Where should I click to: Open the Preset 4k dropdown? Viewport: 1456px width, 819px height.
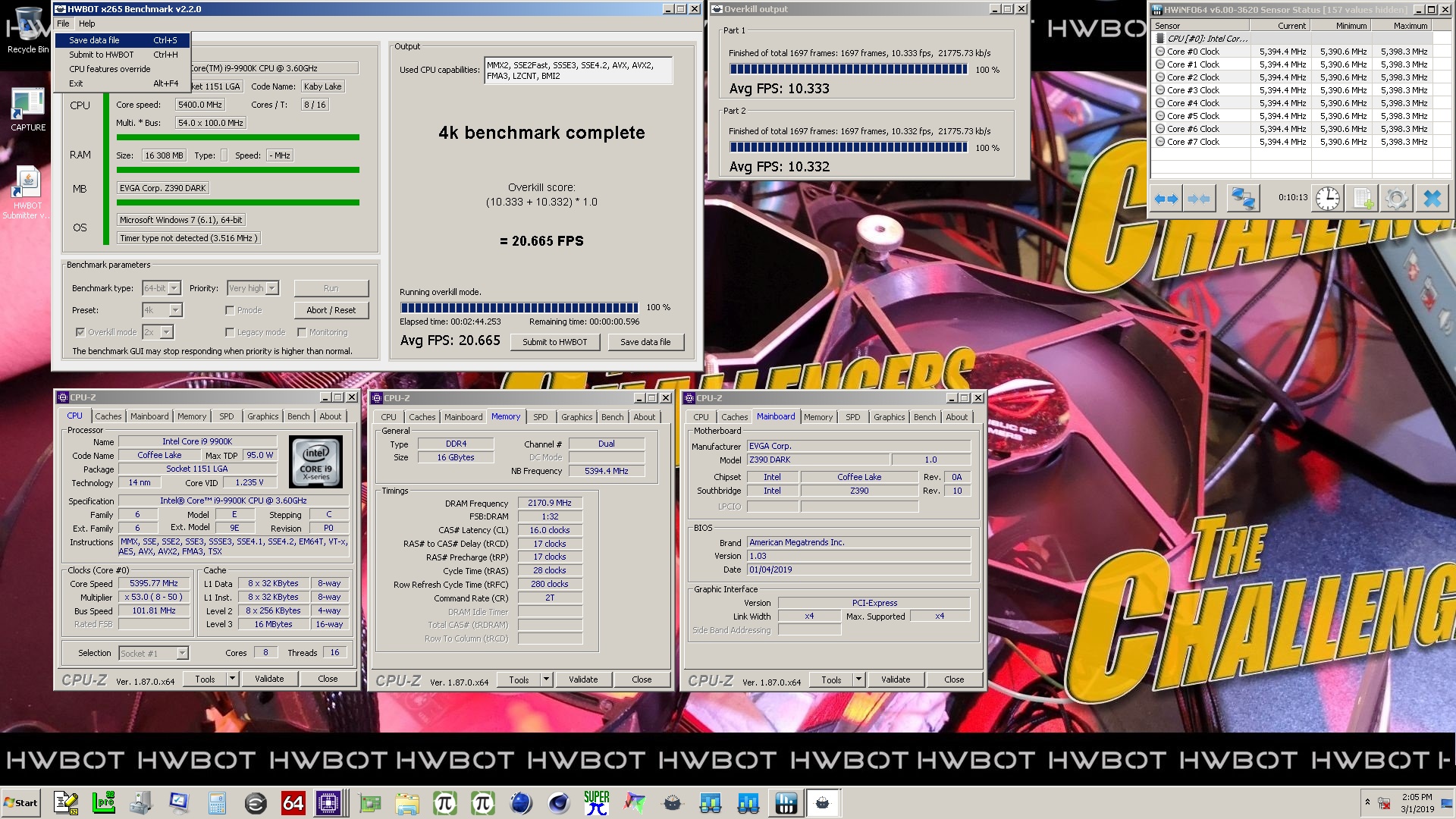tap(162, 310)
